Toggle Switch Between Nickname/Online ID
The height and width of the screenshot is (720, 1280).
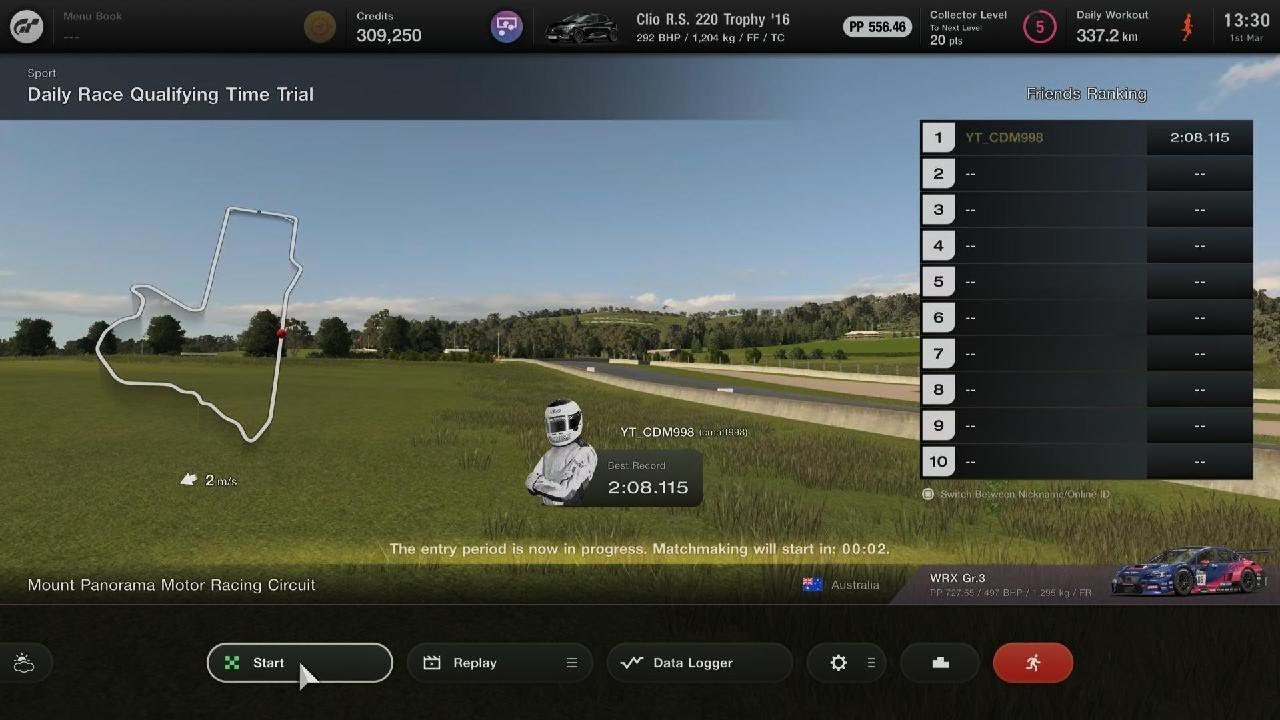point(1016,494)
